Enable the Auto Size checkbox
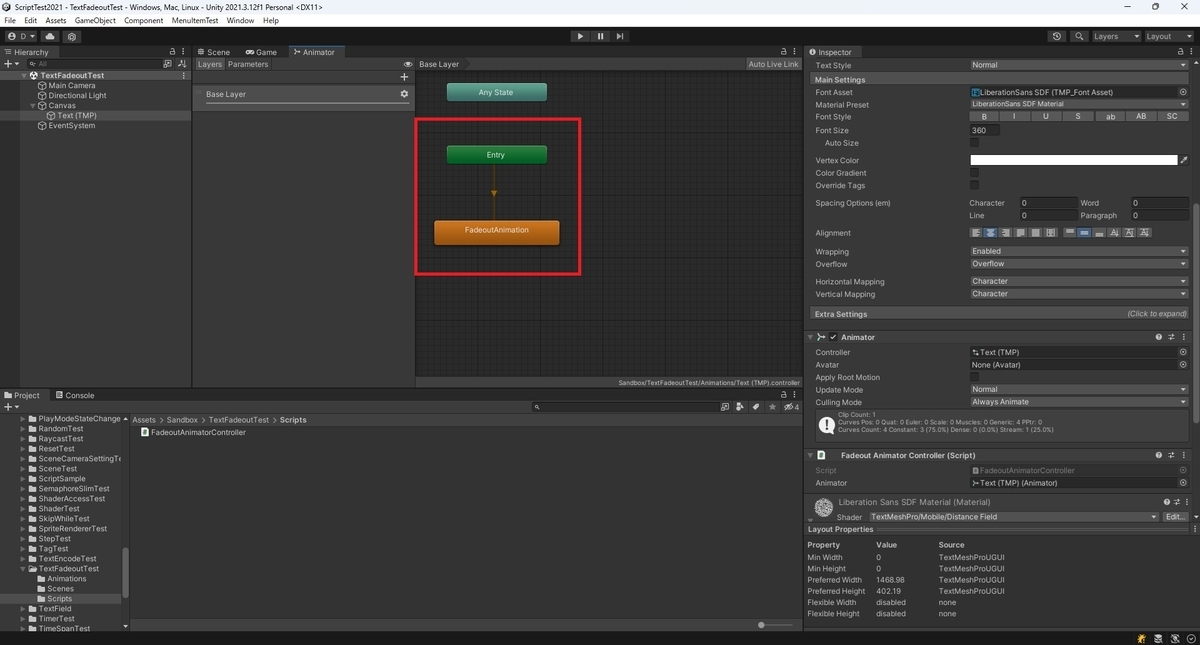Screen dimensions: 1200x645 [975, 143]
